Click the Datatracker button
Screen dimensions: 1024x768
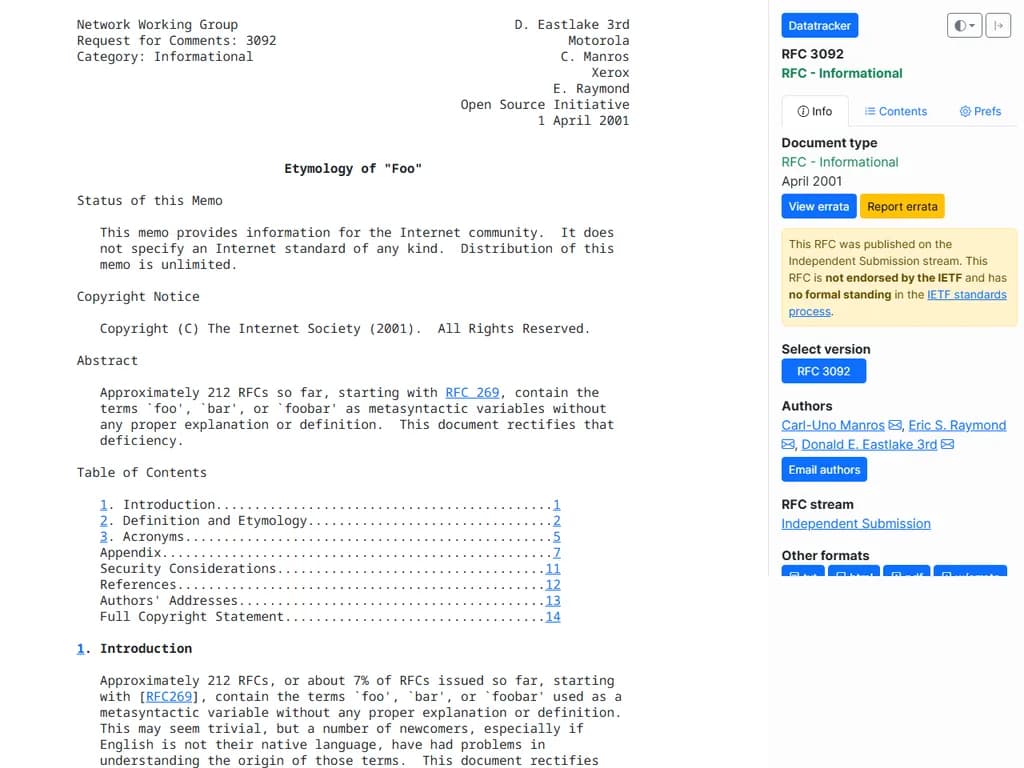pyautogui.click(x=818, y=26)
